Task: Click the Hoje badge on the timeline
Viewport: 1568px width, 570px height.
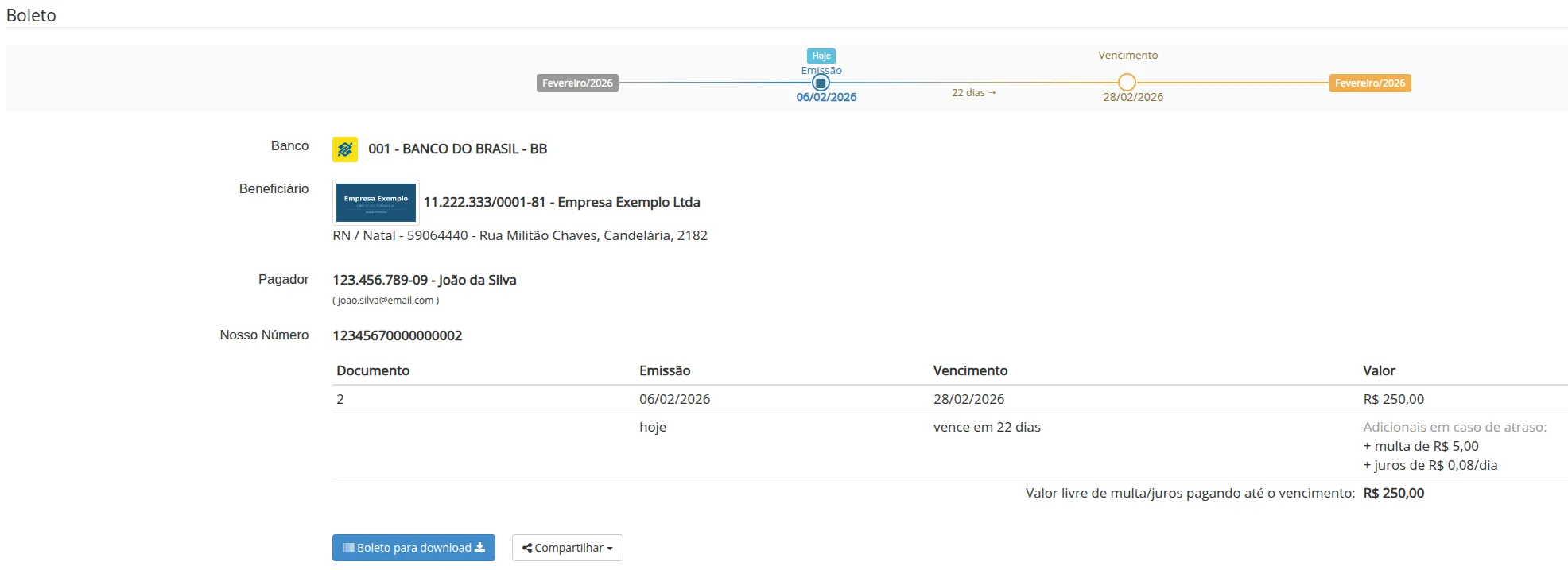Action: click(x=821, y=56)
